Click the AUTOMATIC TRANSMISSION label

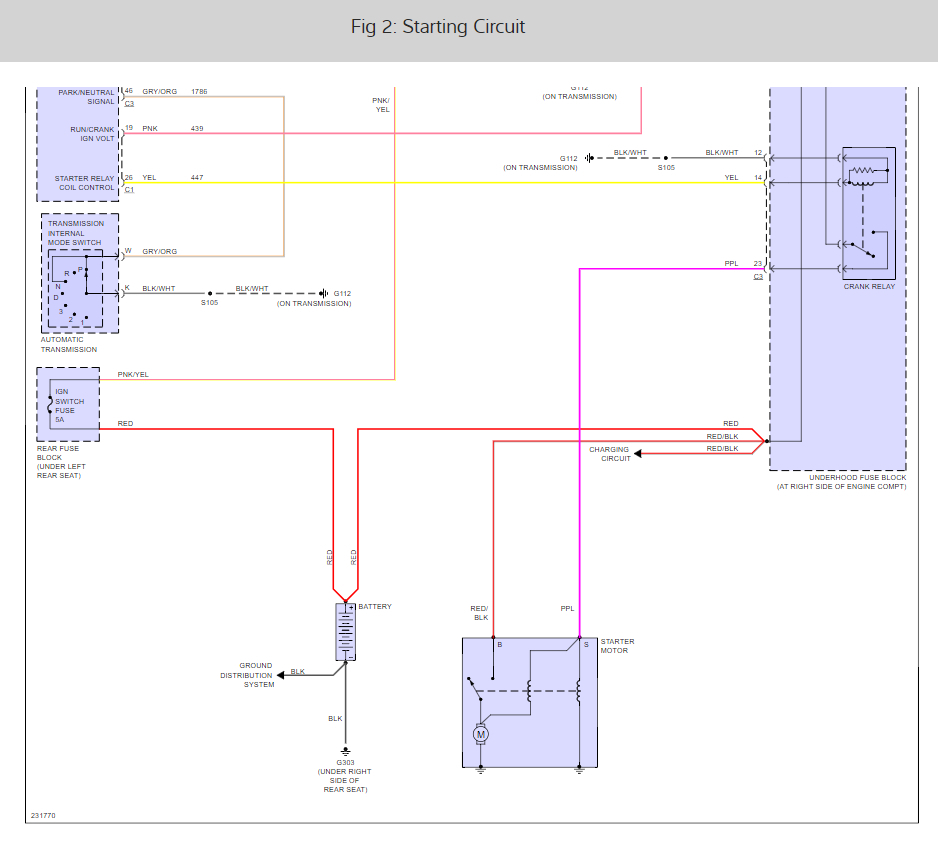[x=69, y=345]
